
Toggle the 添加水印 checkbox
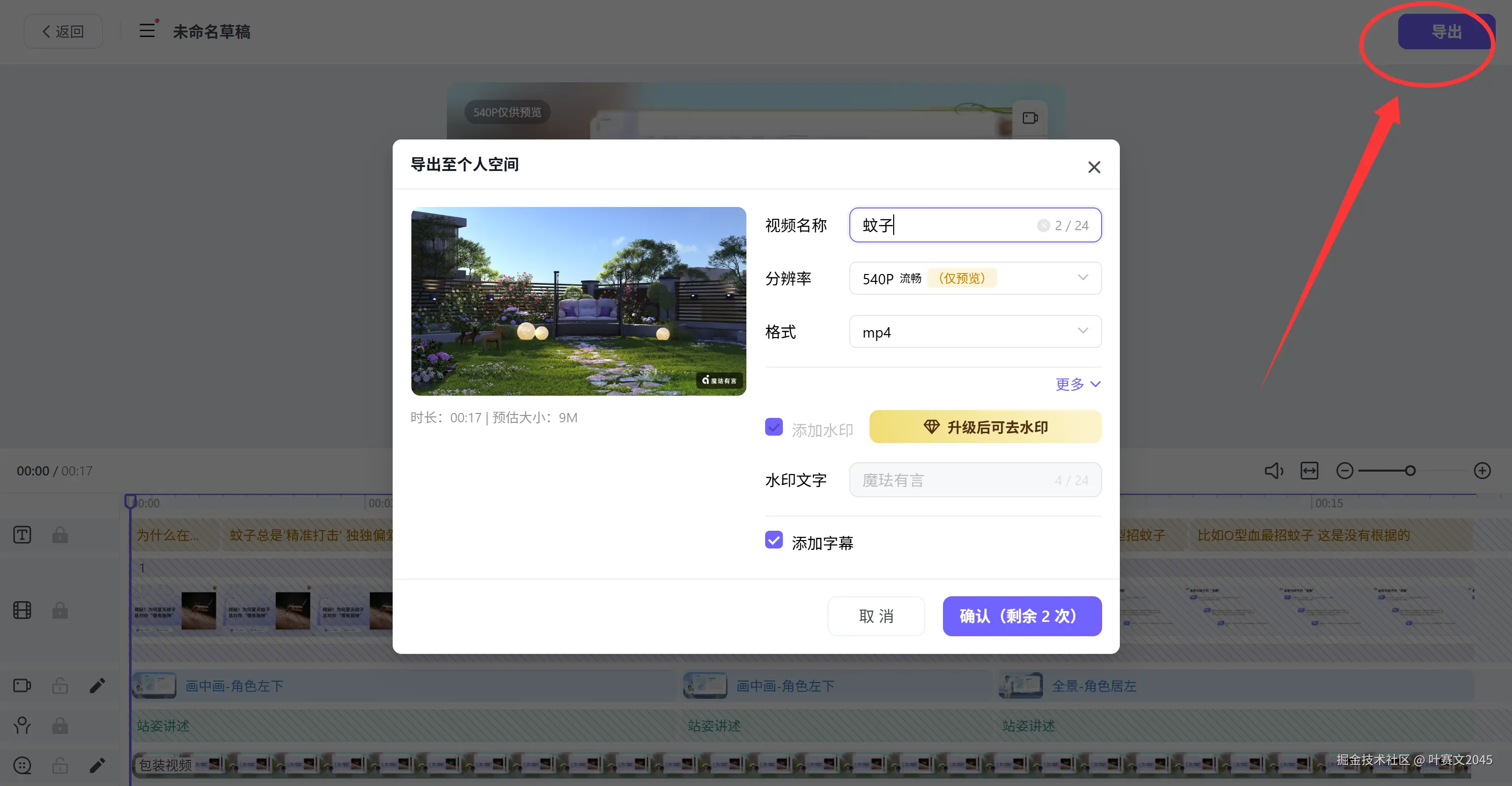773,427
